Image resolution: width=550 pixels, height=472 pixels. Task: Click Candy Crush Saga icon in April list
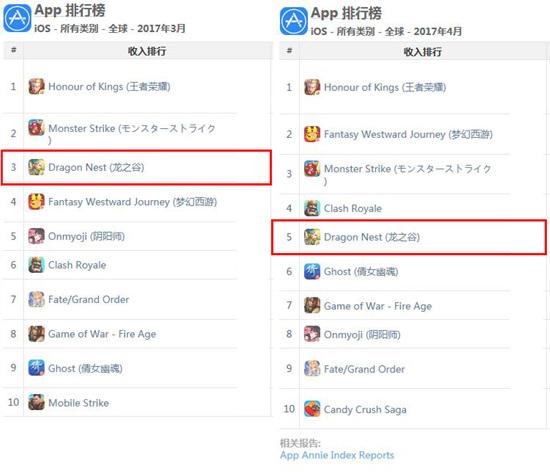(312, 409)
